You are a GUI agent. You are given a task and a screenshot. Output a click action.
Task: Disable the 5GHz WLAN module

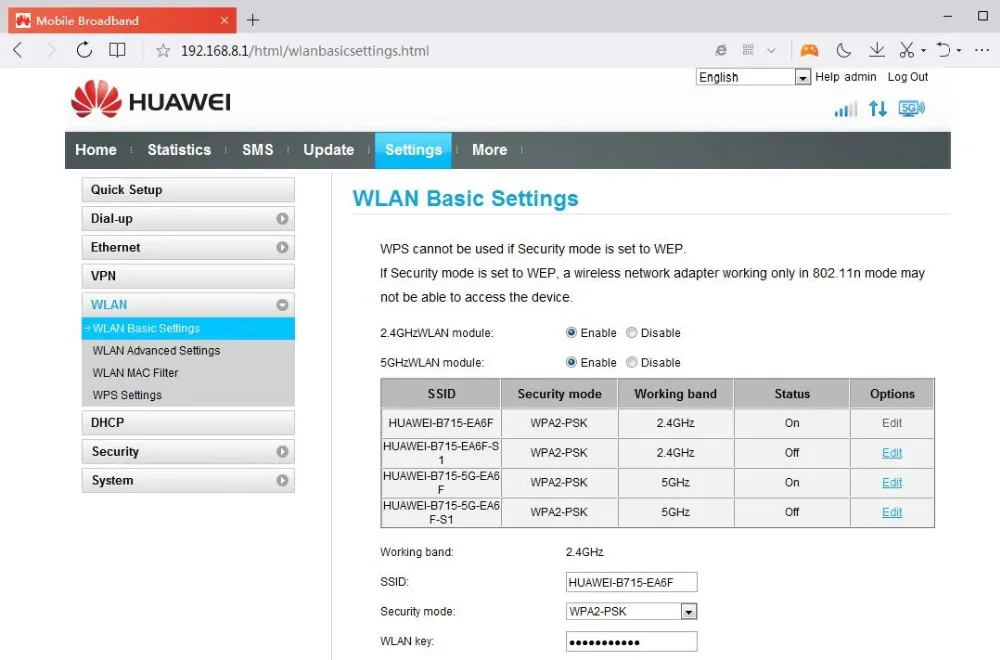tap(631, 362)
